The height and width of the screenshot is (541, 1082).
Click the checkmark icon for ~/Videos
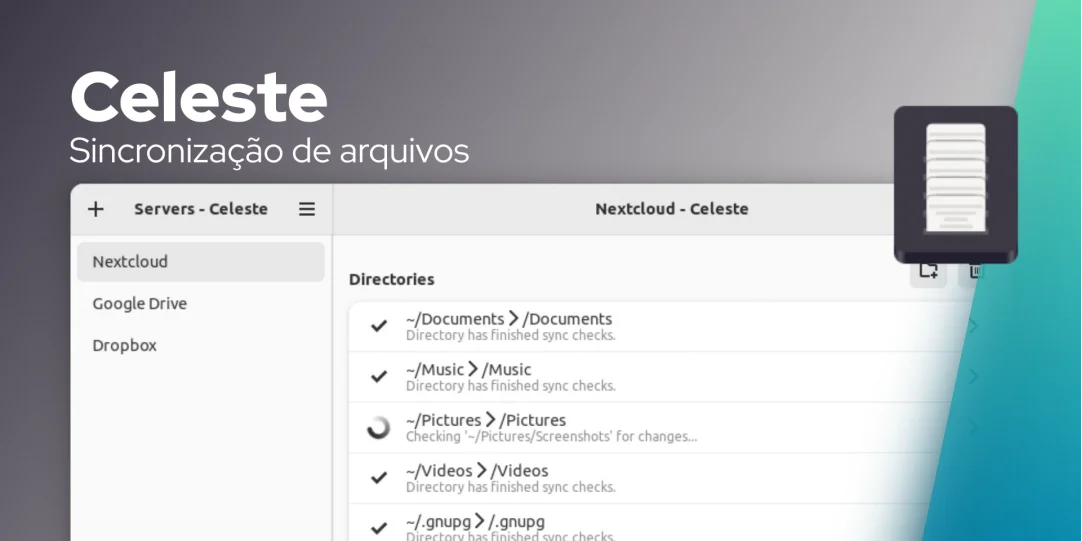[x=379, y=477]
